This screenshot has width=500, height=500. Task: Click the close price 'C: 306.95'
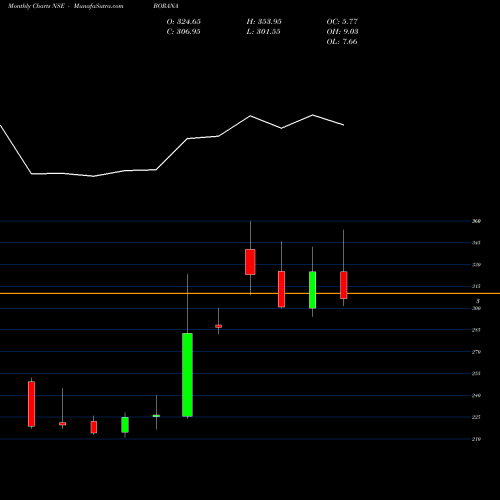coord(183,32)
